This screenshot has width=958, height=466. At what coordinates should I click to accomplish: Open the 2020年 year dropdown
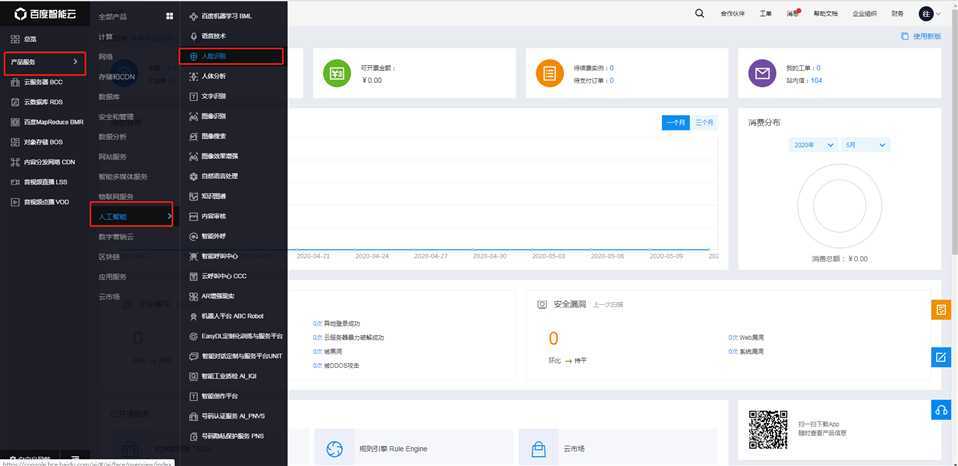813,145
